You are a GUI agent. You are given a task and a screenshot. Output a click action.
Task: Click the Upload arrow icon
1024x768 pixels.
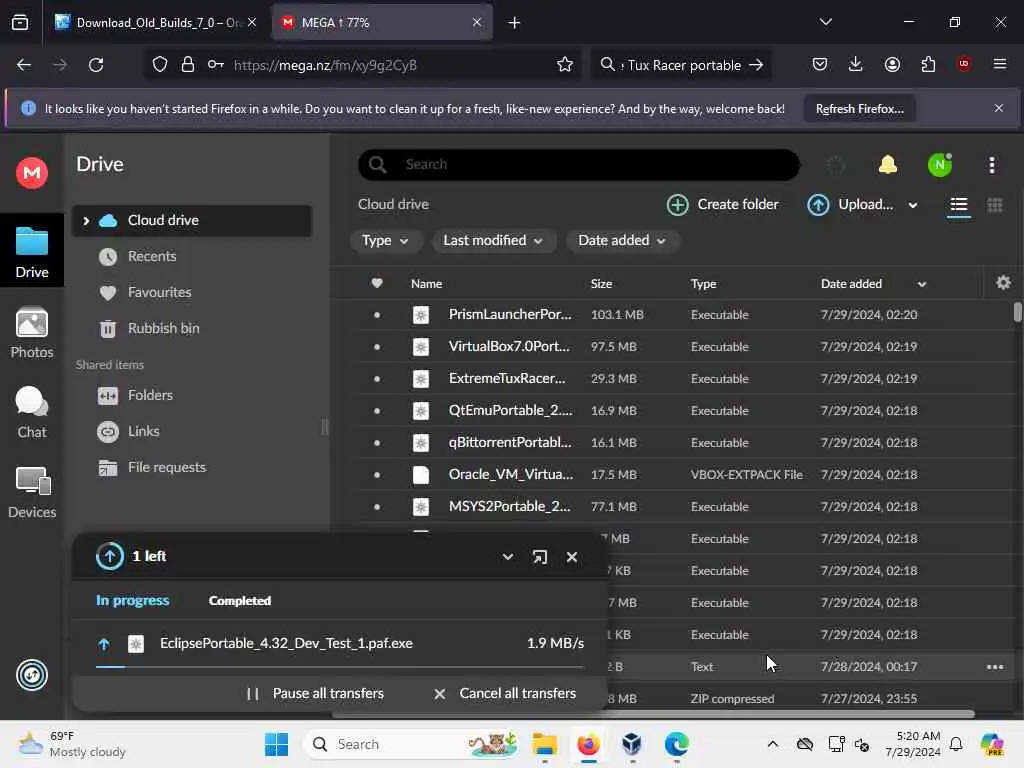pos(818,204)
